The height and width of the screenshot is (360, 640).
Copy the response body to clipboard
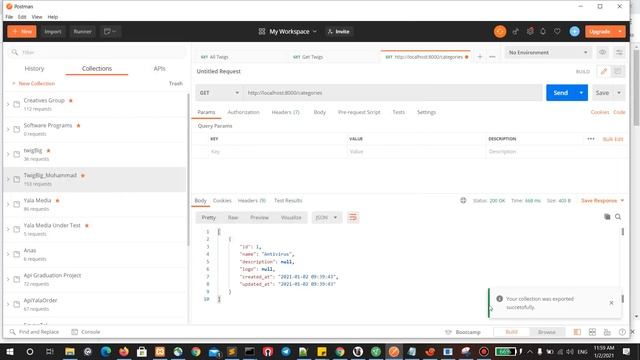[x=607, y=217]
